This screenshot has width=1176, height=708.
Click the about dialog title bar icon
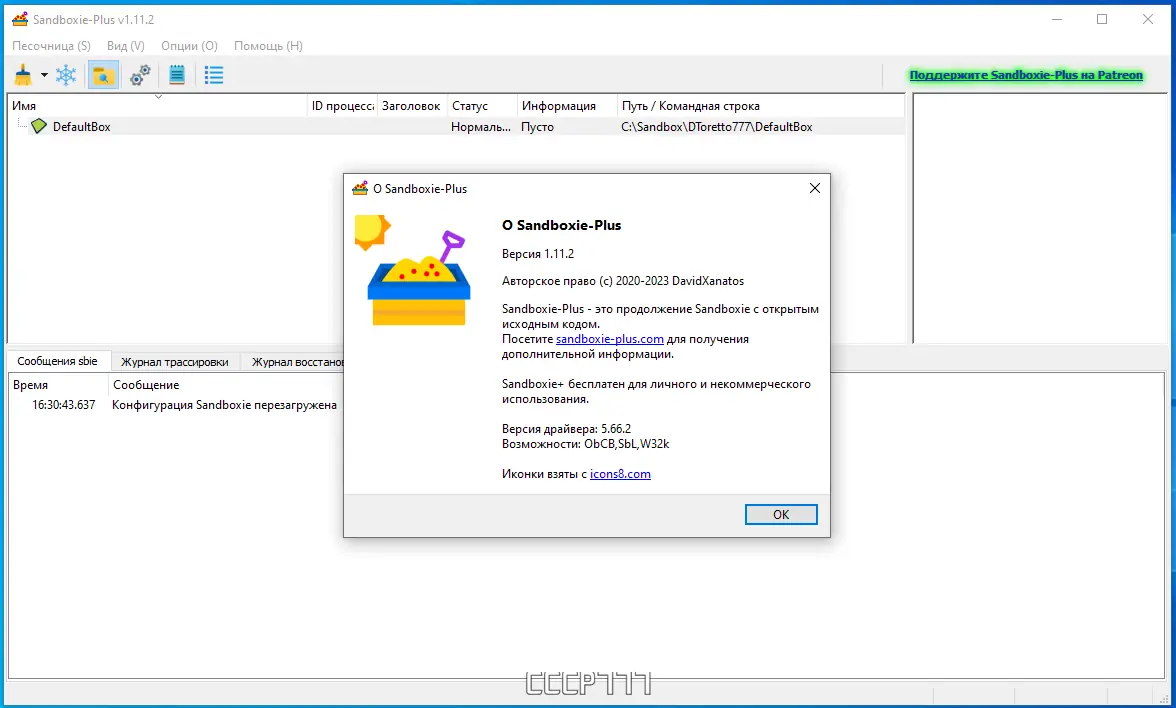[360, 188]
